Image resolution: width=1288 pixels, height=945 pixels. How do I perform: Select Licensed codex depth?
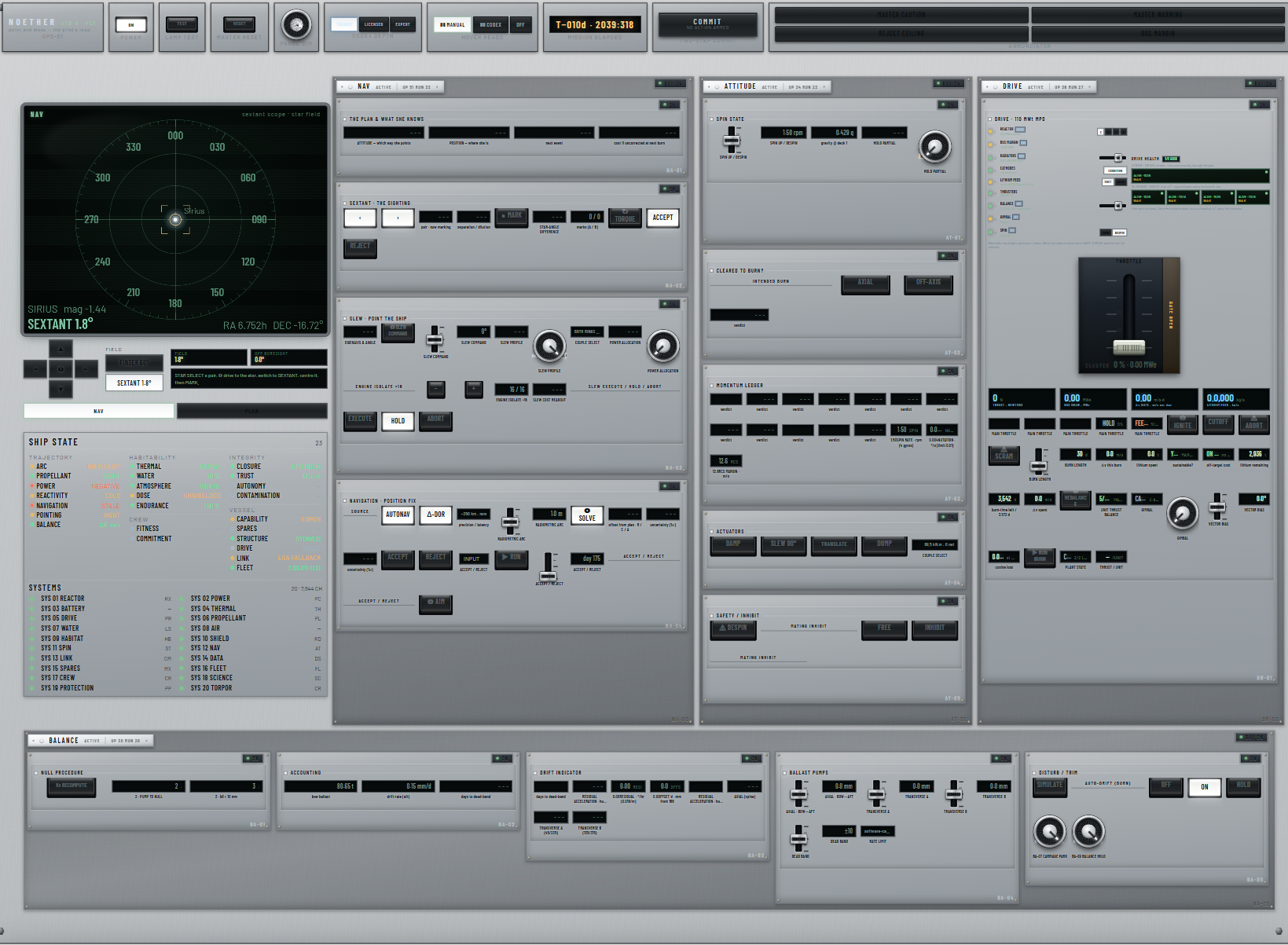point(374,24)
